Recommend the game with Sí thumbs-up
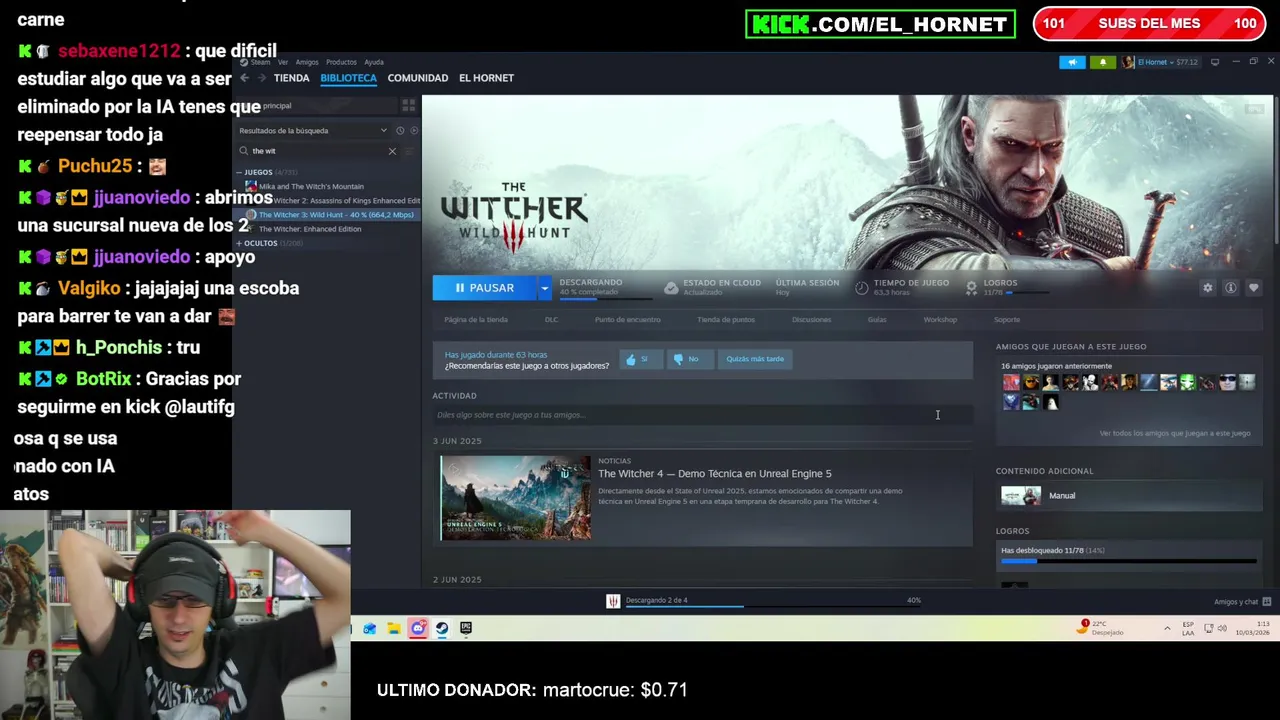1280x720 pixels. coord(640,359)
